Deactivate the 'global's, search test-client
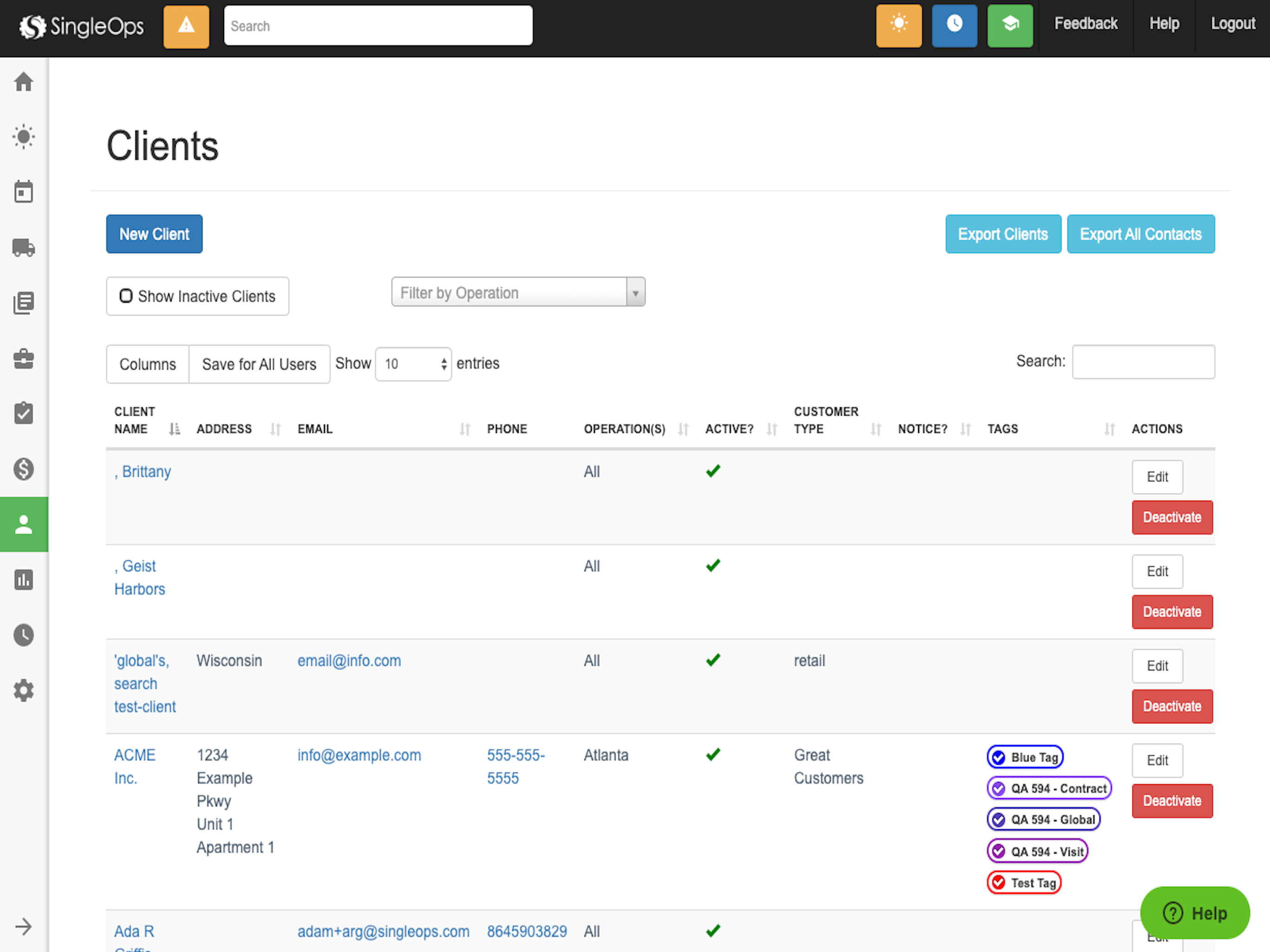This screenshot has width=1270, height=952. click(x=1172, y=706)
